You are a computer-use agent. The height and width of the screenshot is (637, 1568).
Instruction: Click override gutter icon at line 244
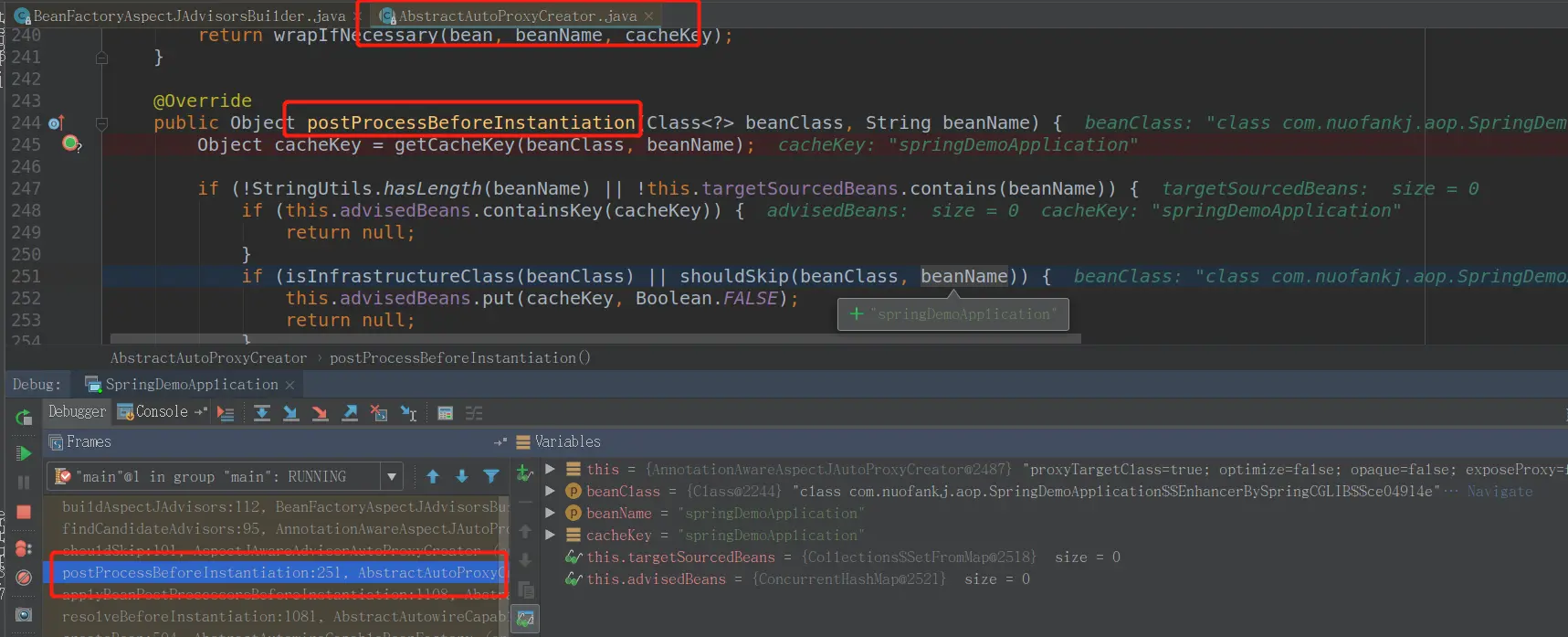(56, 122)
